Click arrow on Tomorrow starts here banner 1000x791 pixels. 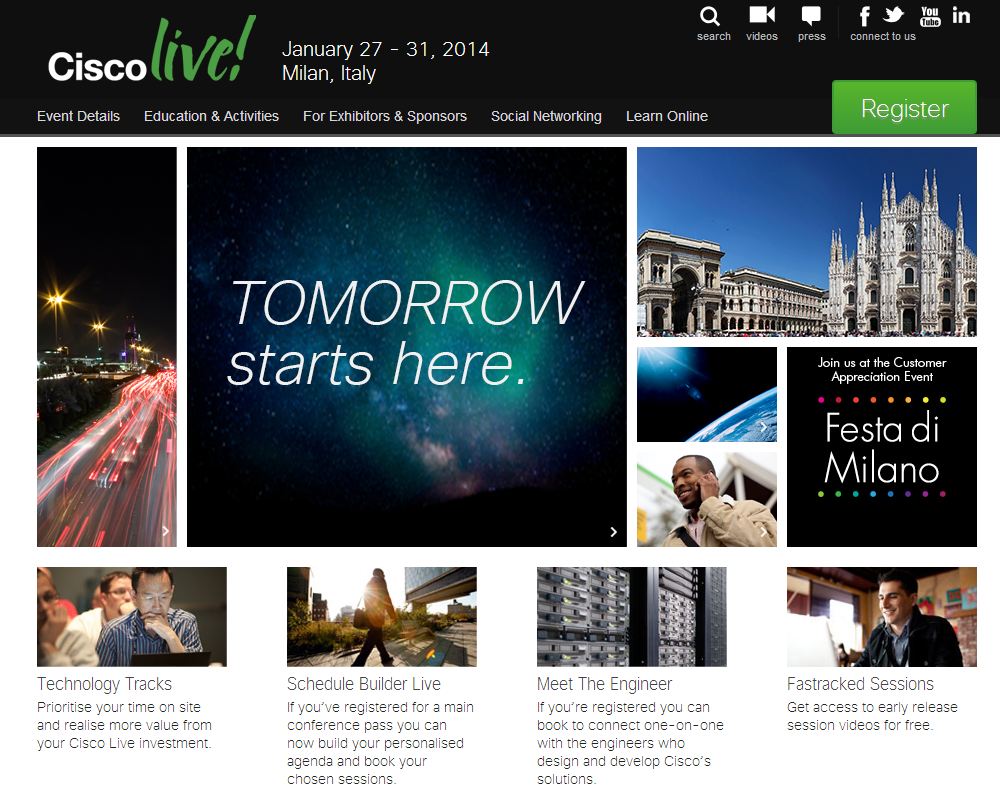[614, 532]
